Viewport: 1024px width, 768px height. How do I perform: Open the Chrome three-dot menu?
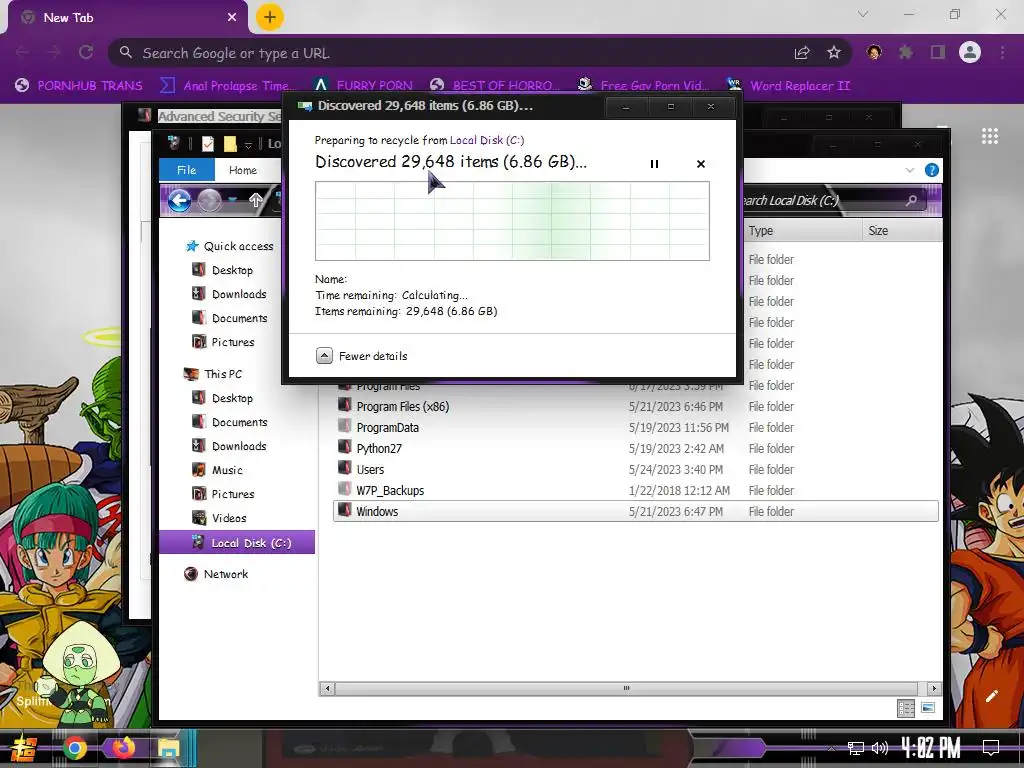pyautogui.click(x=1002, y=52)
